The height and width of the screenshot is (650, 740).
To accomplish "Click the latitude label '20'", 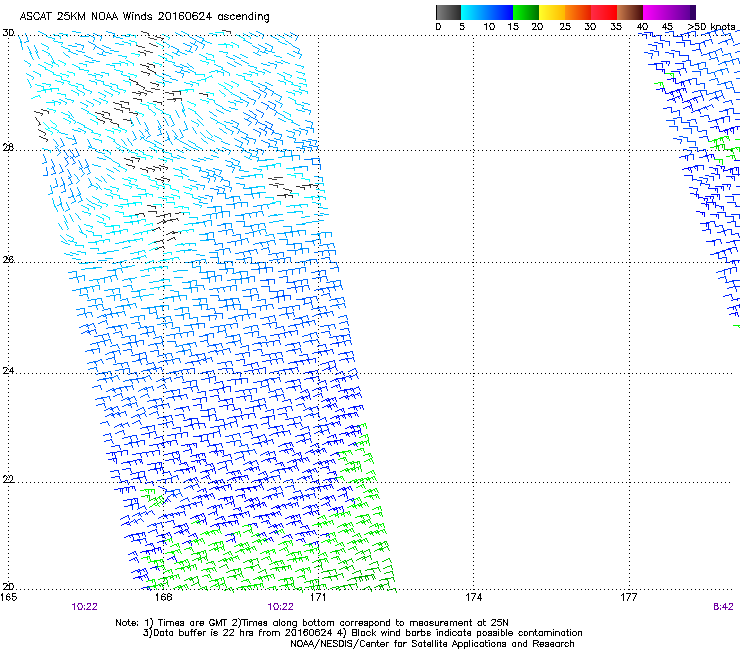I will [x=8, y=587].
